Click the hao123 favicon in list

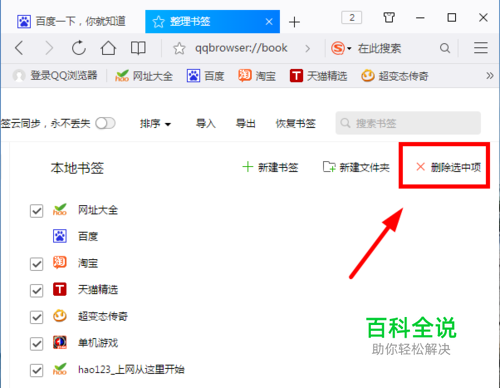tap(60, 369)
